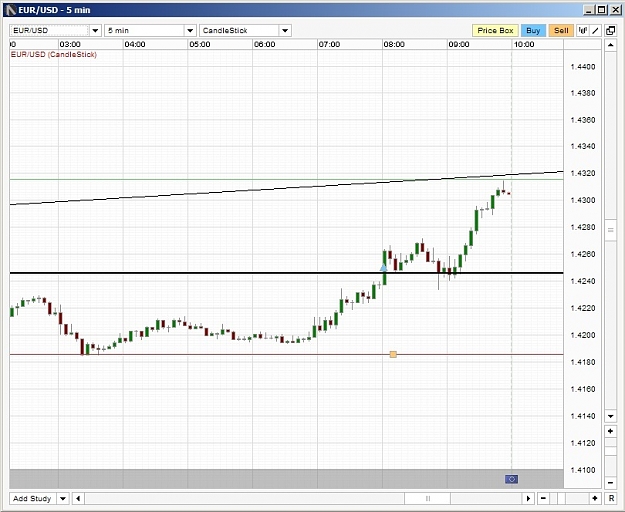
Task: Click the 10:00 time label
Action: (524, 44)
